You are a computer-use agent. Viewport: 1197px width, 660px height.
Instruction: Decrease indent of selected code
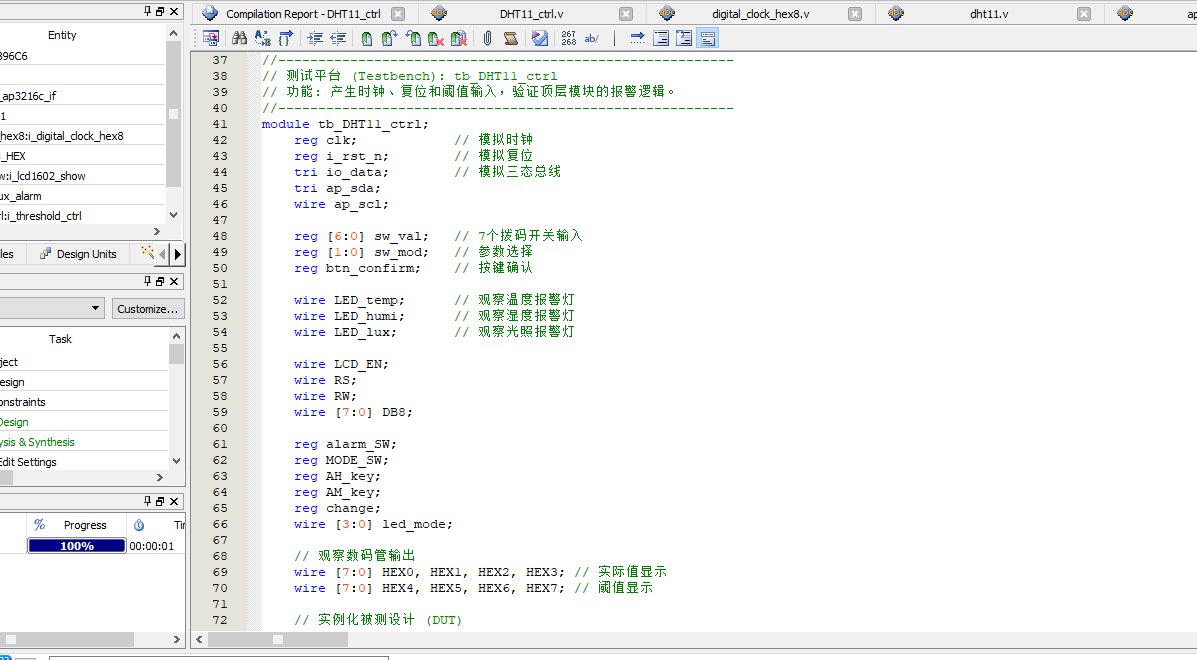pyautogui.click(x=338, y=38)
